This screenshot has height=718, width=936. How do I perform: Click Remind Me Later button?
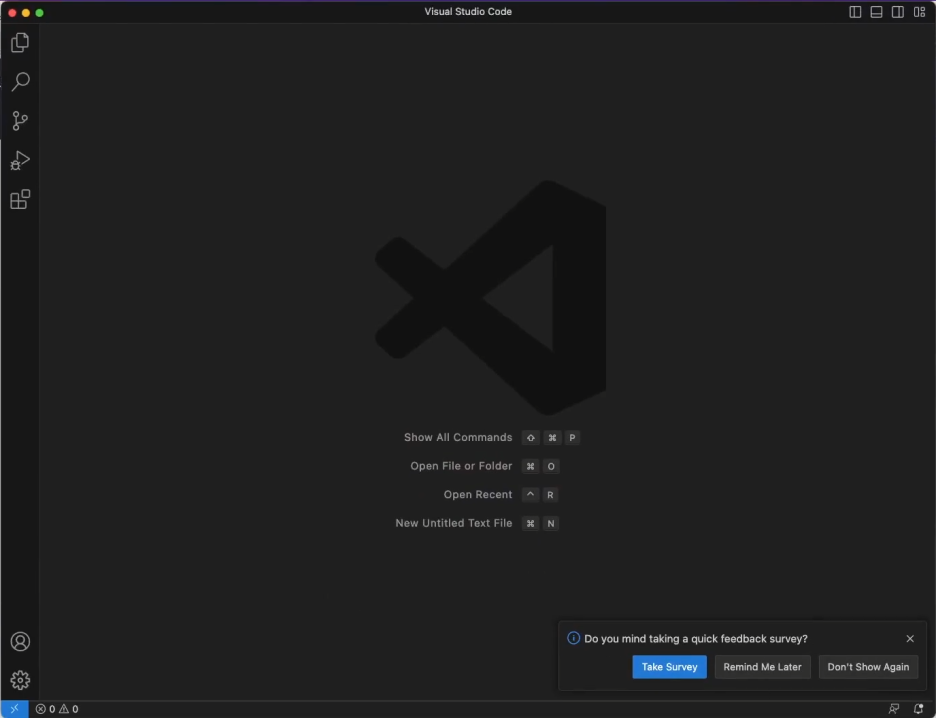(762, 667)
